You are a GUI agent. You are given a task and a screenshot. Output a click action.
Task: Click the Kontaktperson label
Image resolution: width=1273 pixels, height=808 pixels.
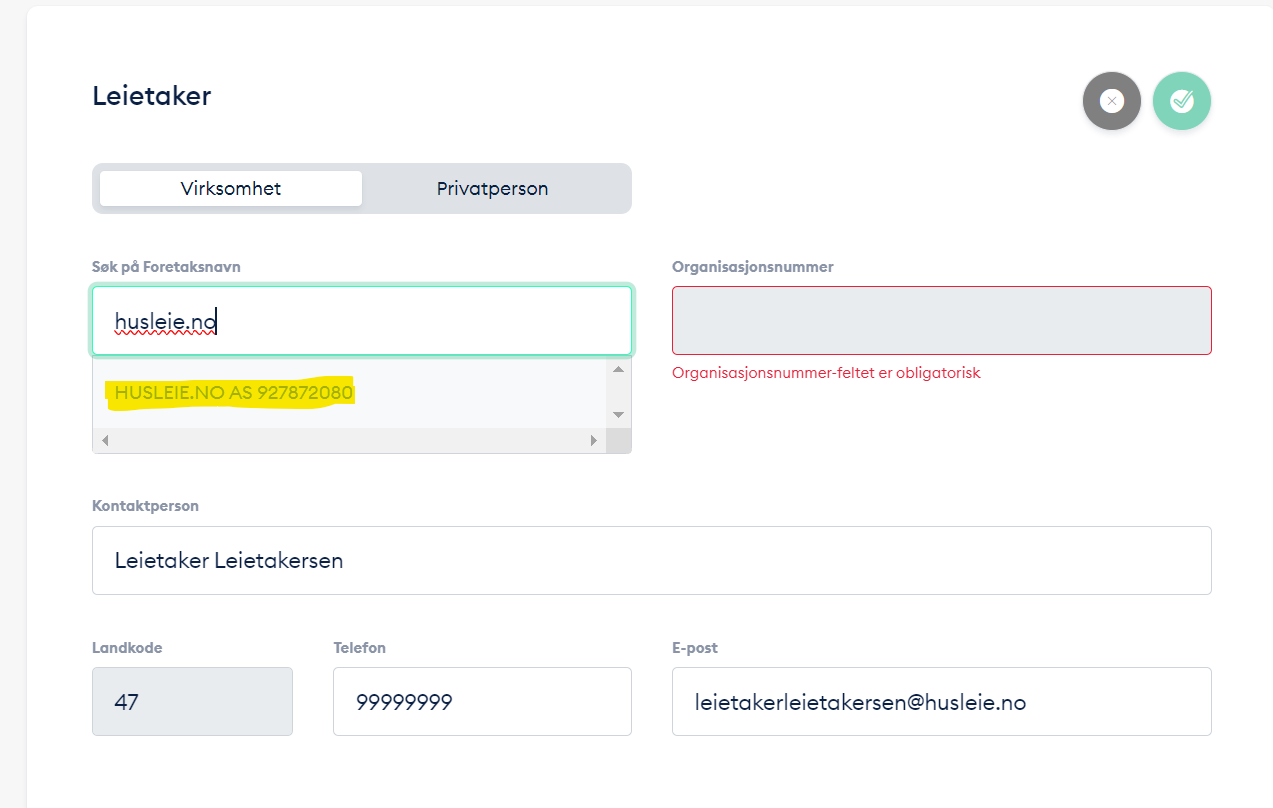point(145,506)
